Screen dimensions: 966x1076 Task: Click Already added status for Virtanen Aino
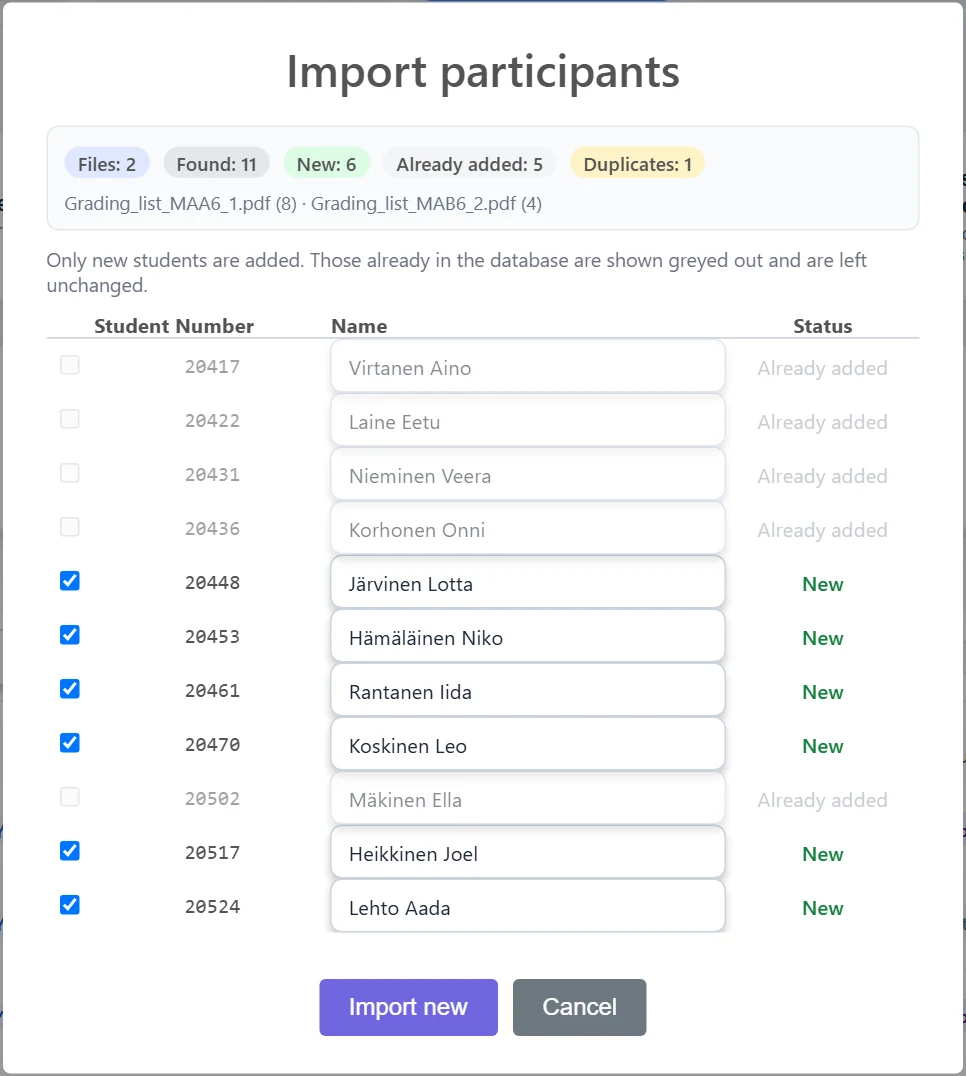(823, 369)
